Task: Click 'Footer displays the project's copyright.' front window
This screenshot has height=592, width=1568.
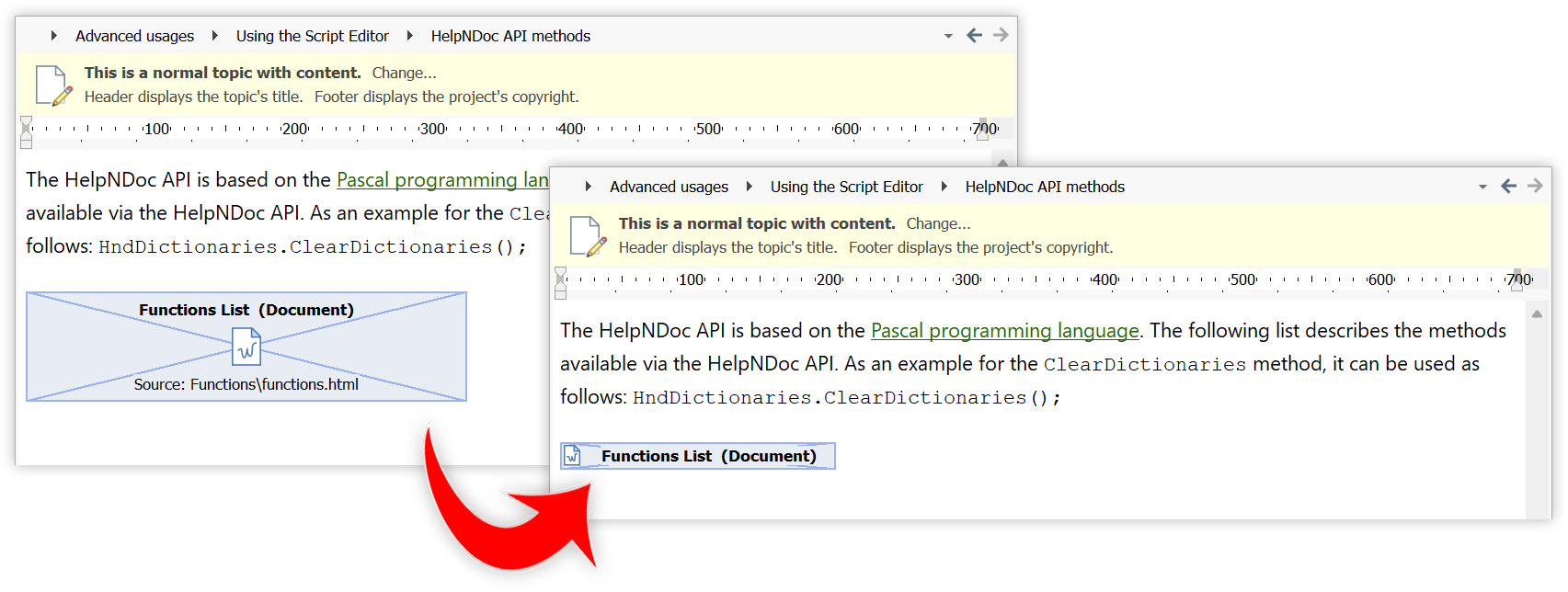Action: pyautogui.click(x=980, y=247)
